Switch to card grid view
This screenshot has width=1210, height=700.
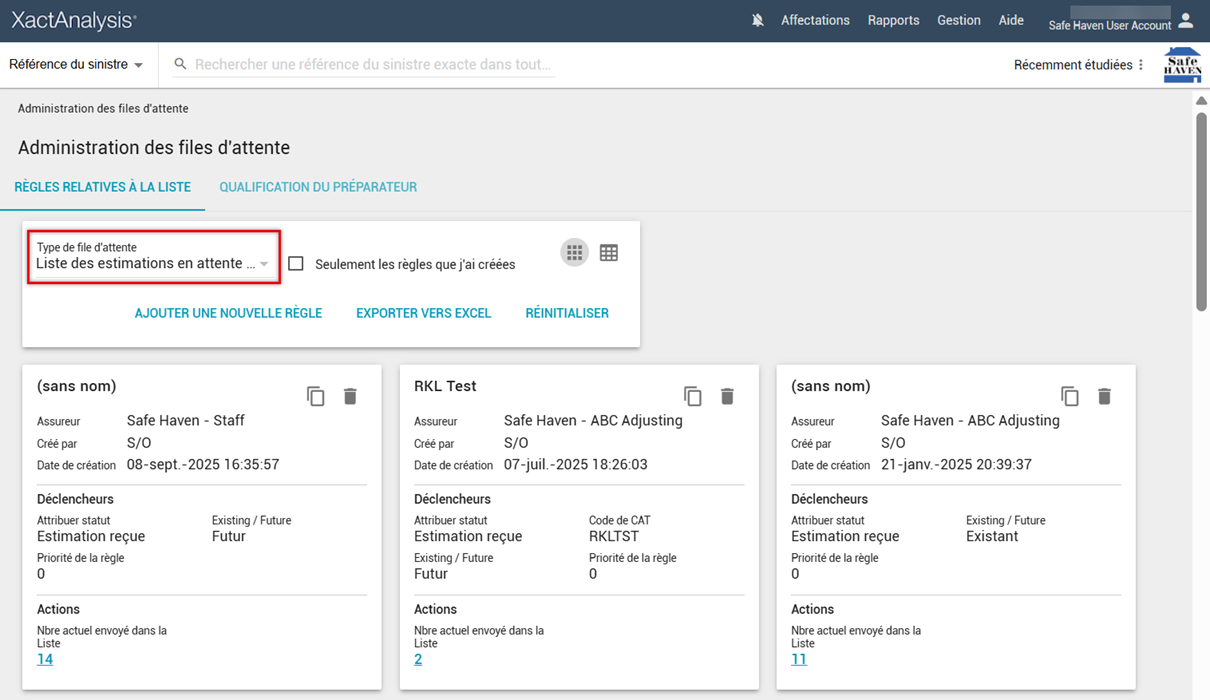(574, 253)
